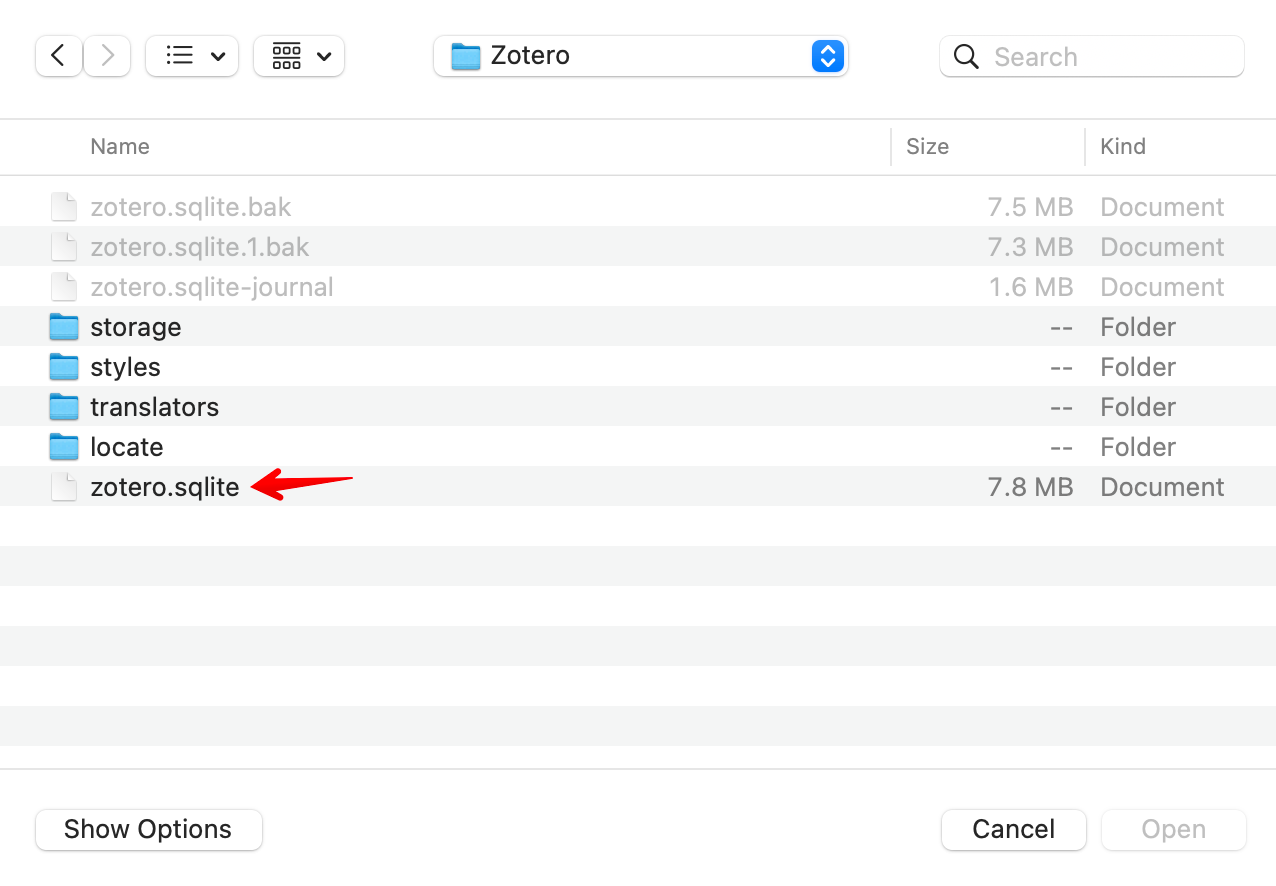Click the Cancel button
1276x886 pixels.
(1013, 829)
